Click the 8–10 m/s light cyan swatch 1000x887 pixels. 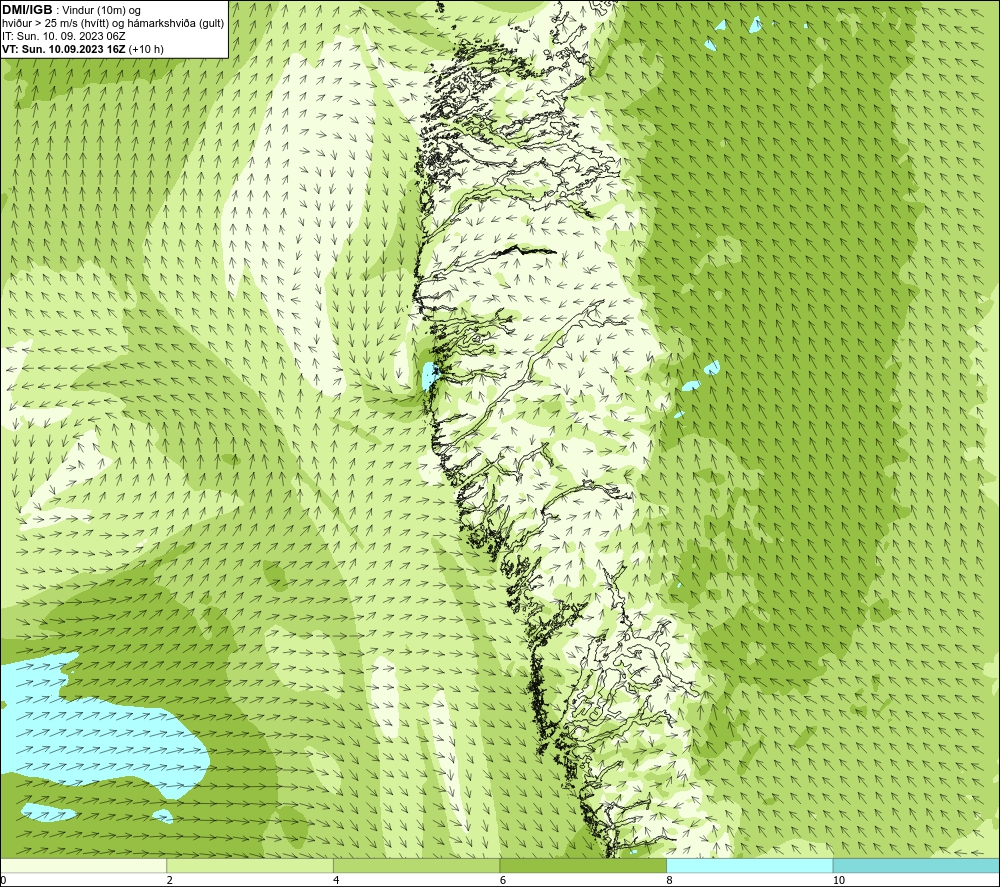[x=749, y=866]
